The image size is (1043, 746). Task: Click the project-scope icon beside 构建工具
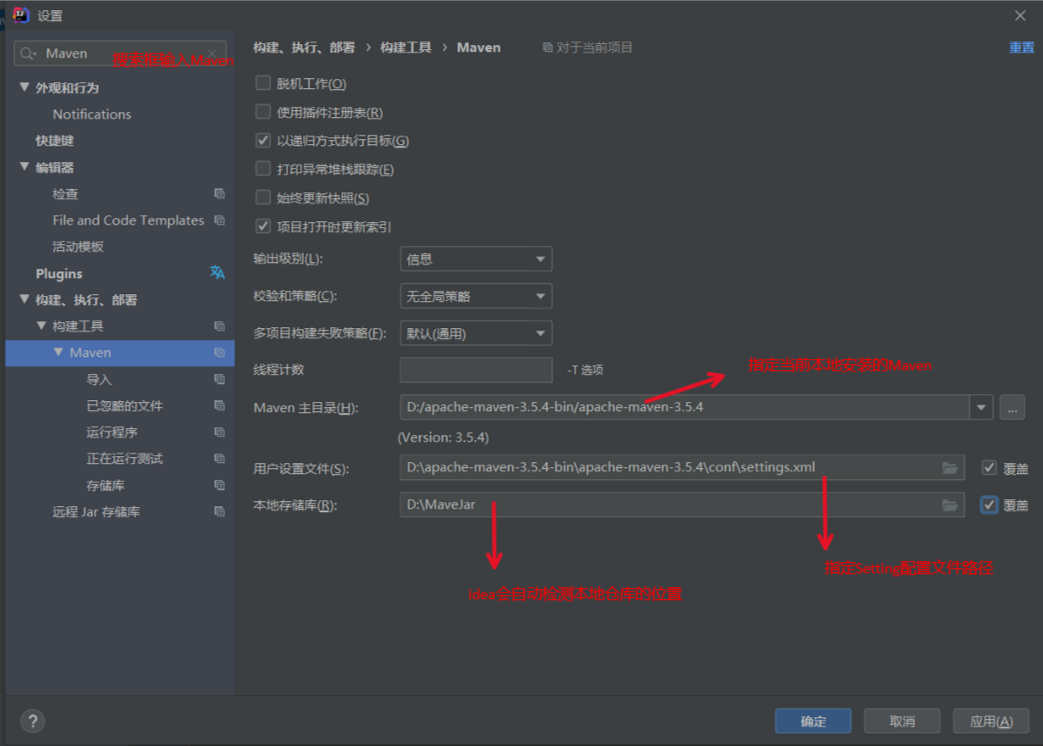[x=219, y=326]
